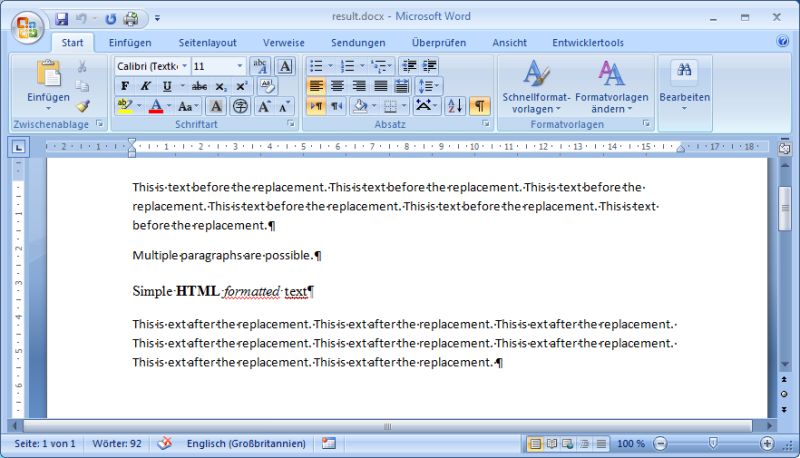Click the zoom out minus button

coord(660,444)
